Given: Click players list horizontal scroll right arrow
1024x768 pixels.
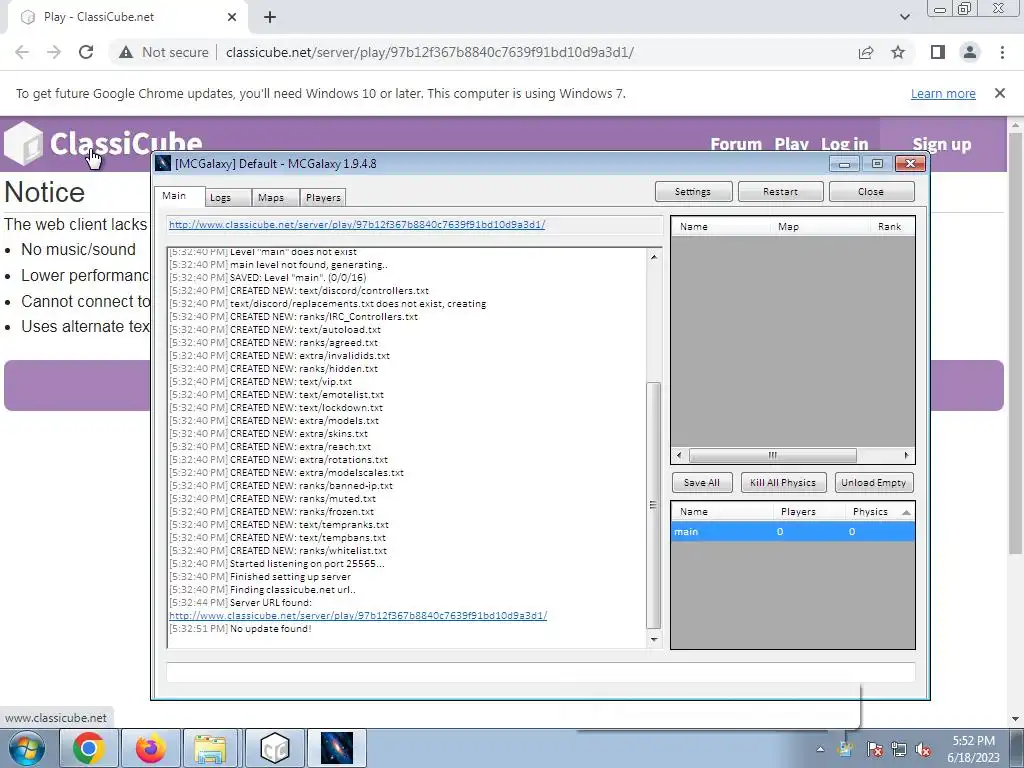Looking at the screenshot, I should coord(906,455).
